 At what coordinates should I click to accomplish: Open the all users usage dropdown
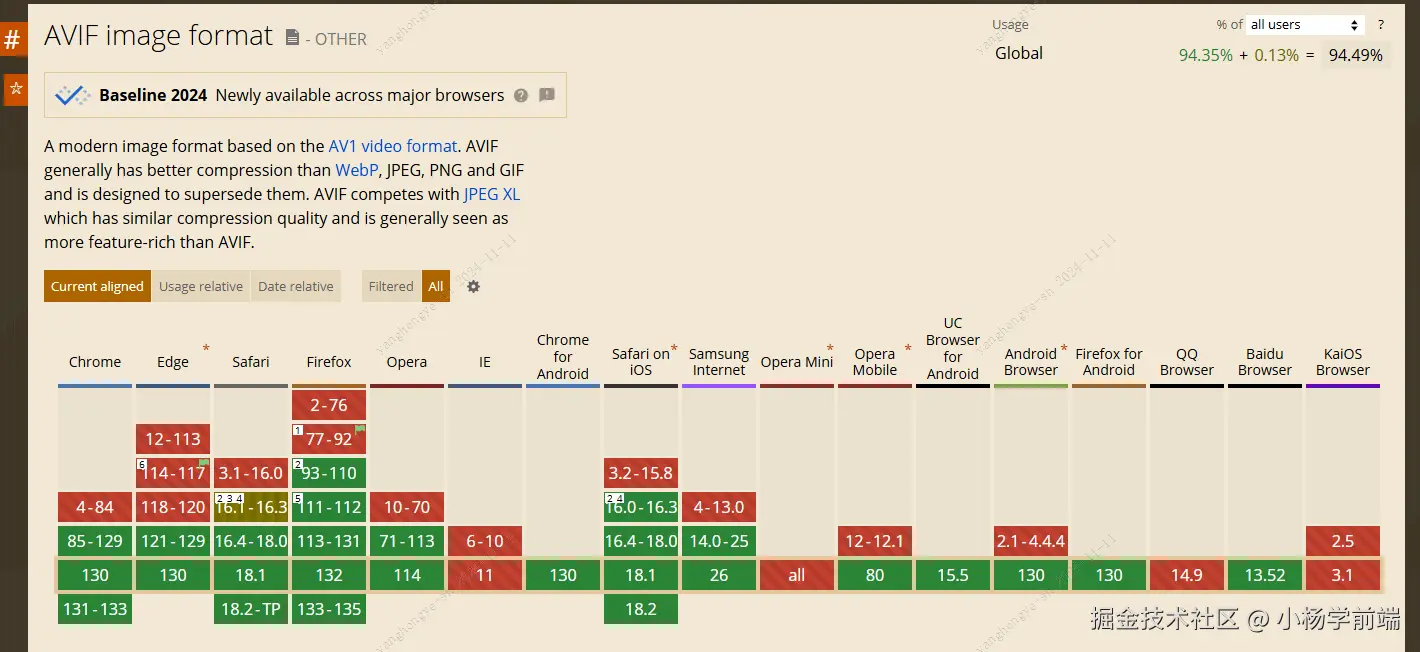pyautogui.click(x=1304, y=25)
